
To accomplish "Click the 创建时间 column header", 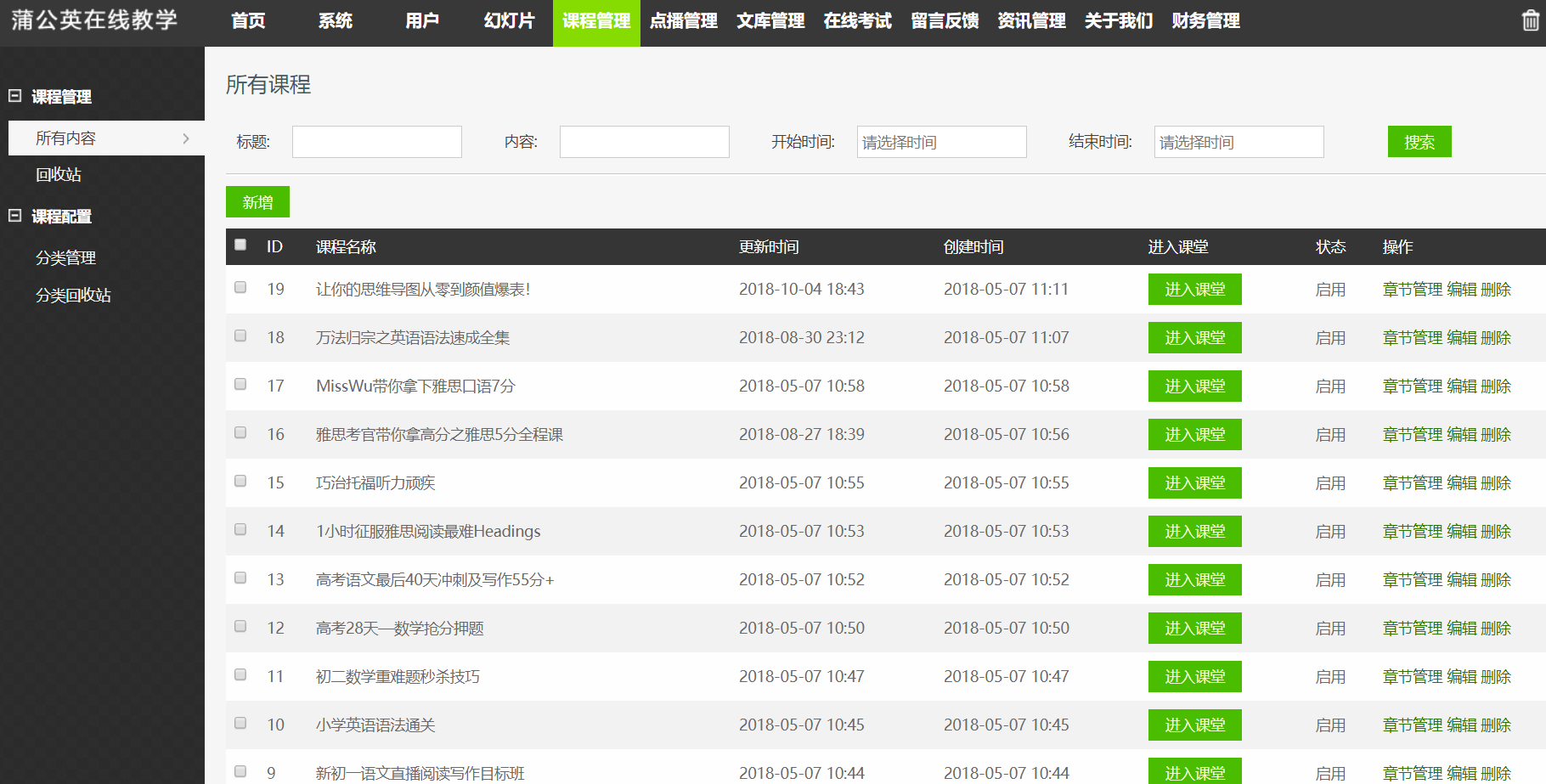I will pos(973,246).
